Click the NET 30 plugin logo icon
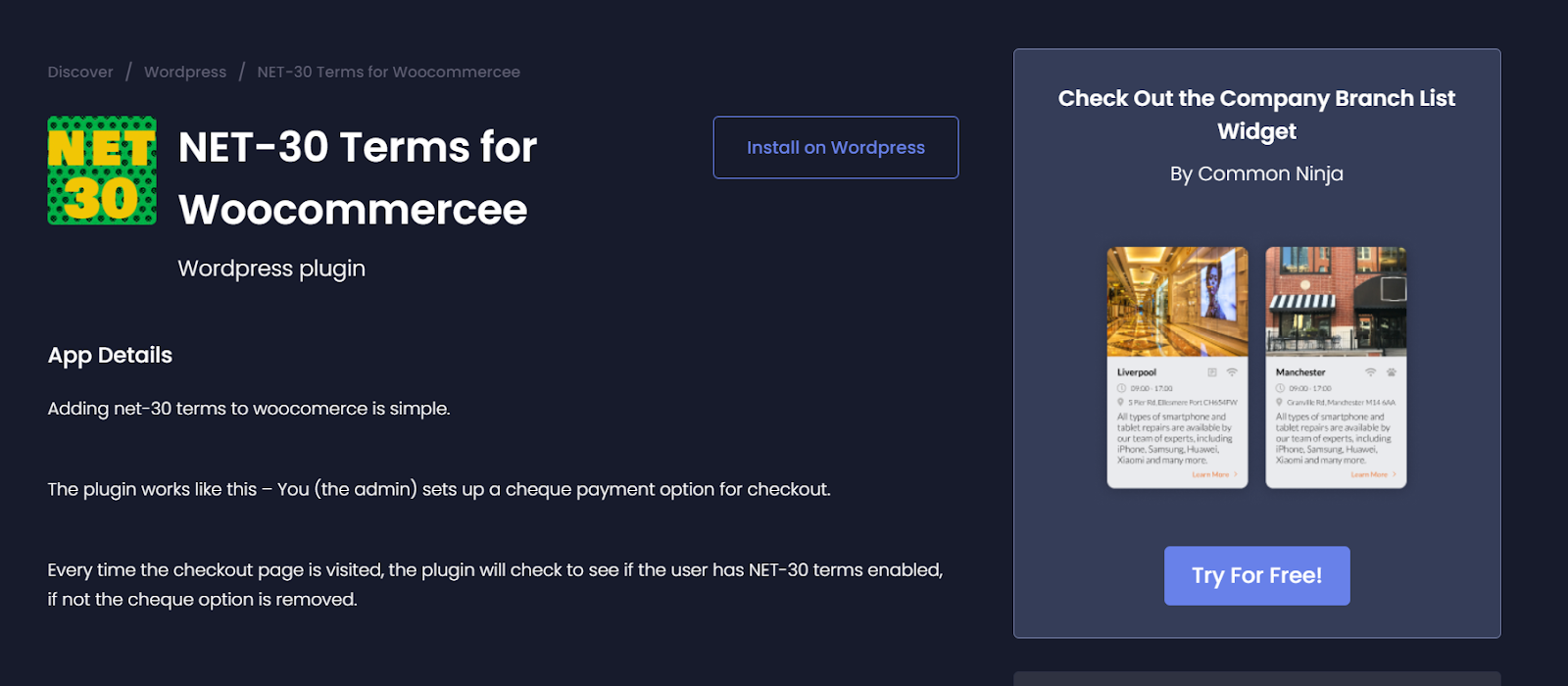The width and height of the screenshot is (1568, 686). 102,171
